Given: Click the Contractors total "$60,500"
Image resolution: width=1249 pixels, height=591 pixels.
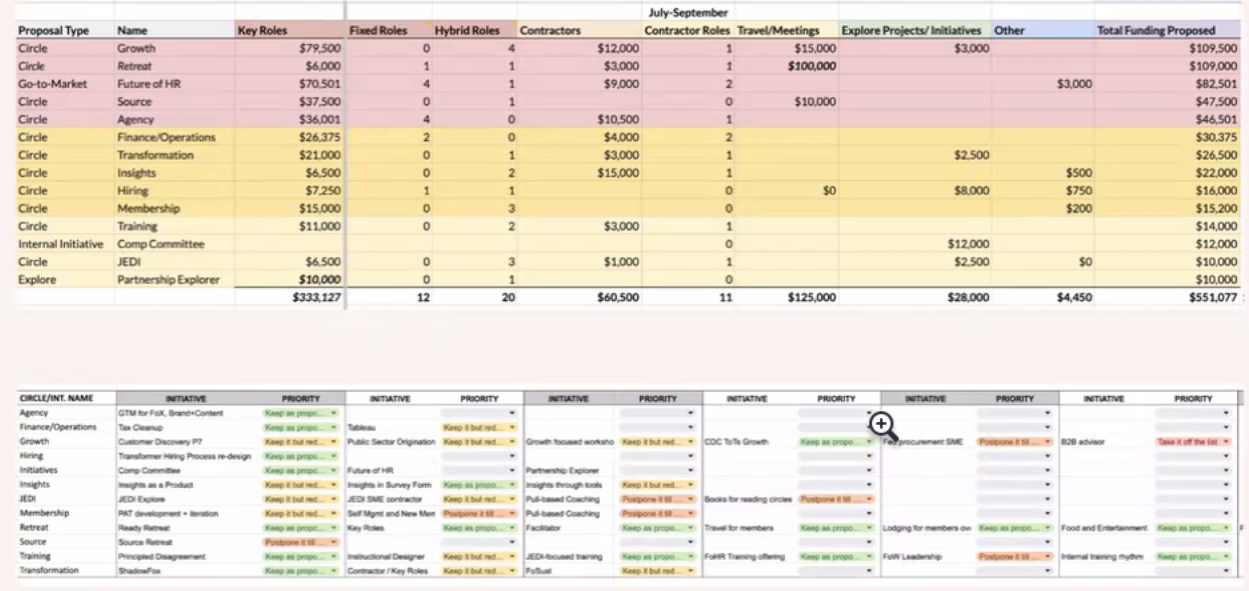Looking at the screenshot, I should [x=616, y=297].
